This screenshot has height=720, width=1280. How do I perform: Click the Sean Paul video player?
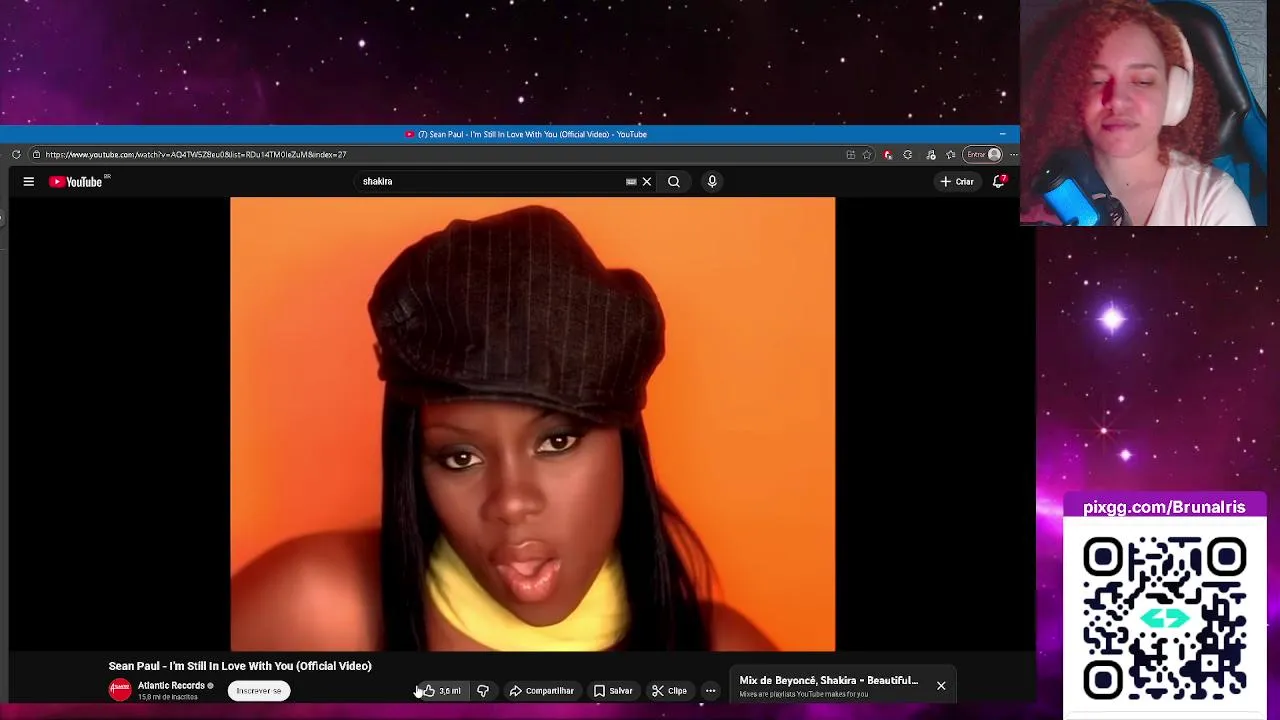tap(532, 424)
